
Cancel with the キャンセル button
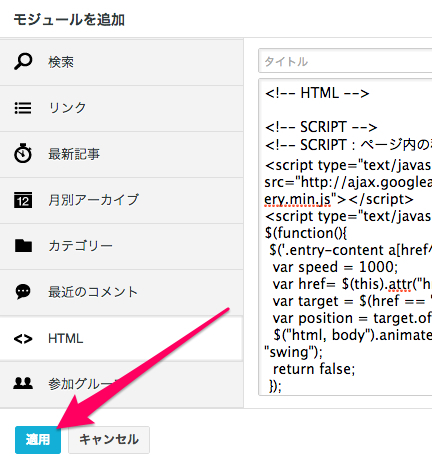pos(109,440)
